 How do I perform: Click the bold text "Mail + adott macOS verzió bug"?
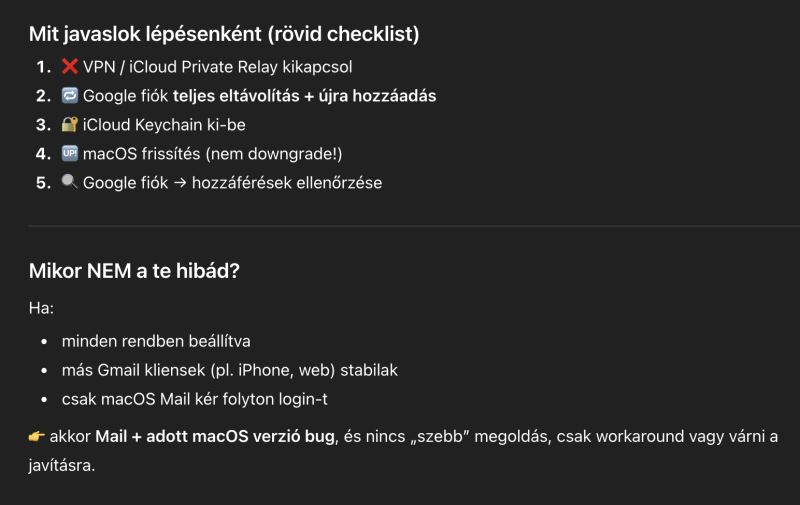pyautogui.click(x=207, y=438)
